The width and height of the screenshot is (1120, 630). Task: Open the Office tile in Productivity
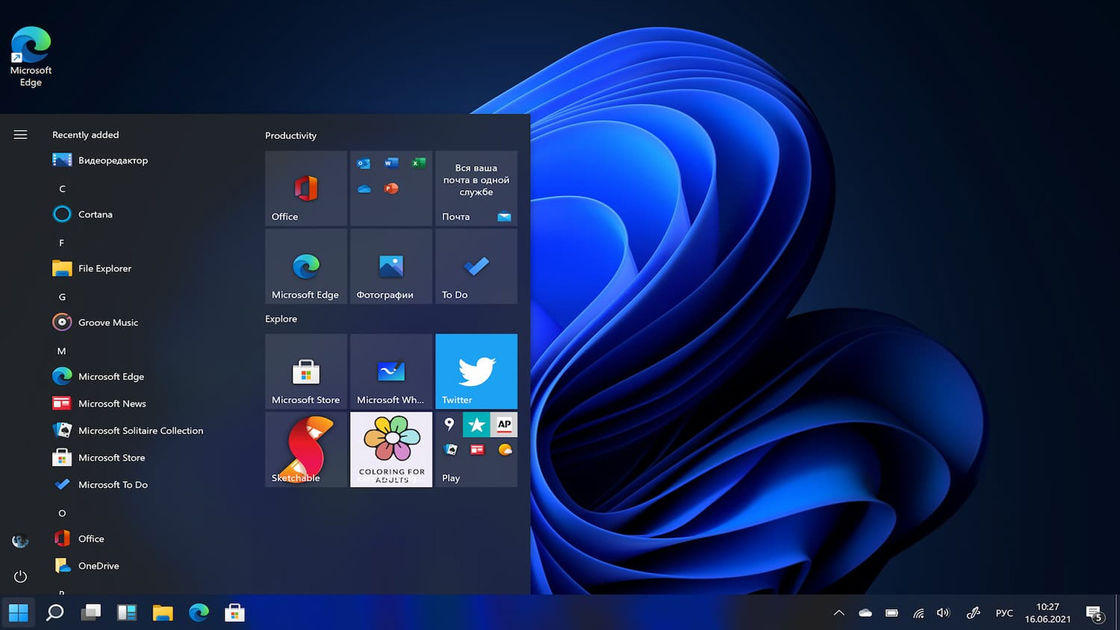[x=306, y=189]
